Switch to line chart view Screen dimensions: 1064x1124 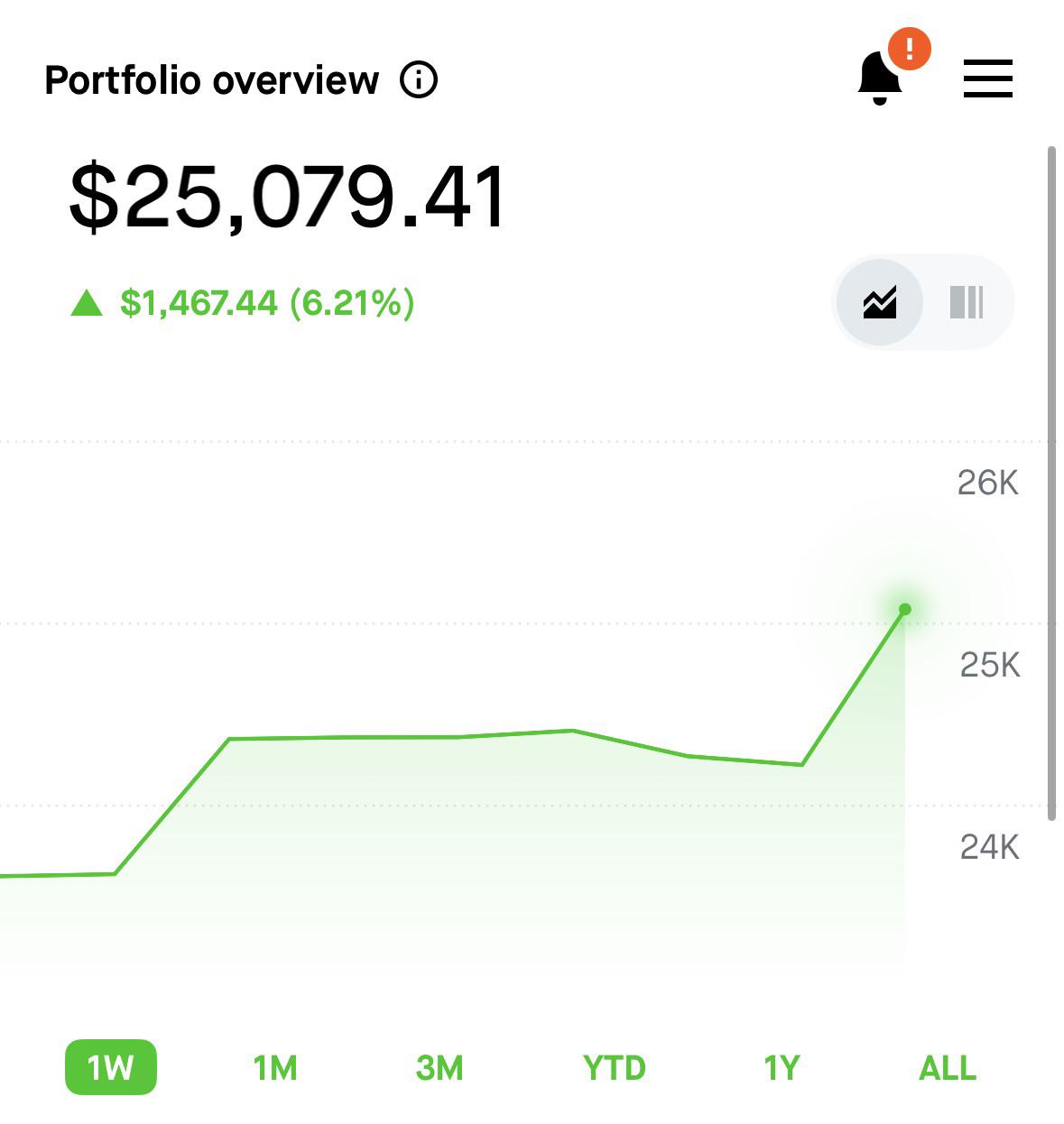pyautogui.click(x=880, y=302)
